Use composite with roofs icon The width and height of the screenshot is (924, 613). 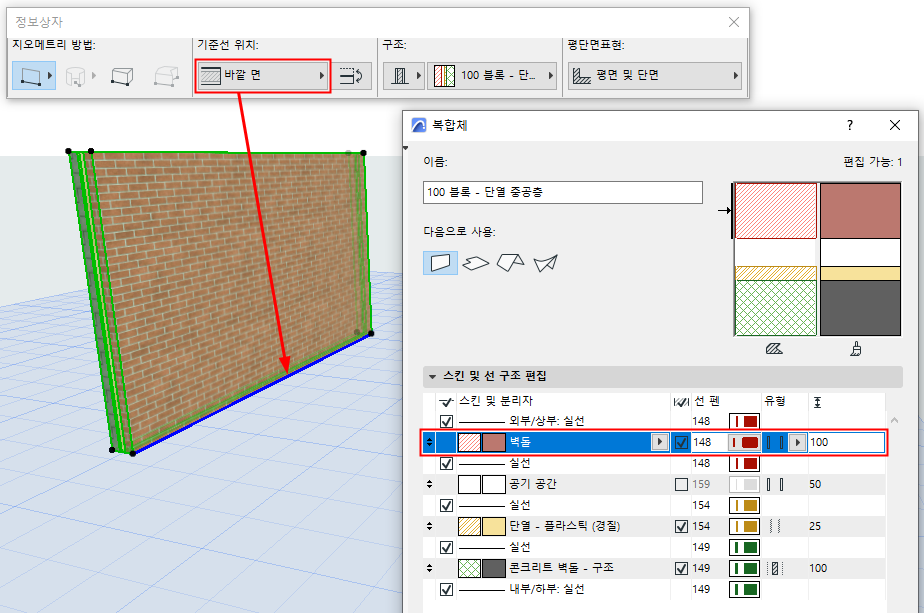coord(510,263)
